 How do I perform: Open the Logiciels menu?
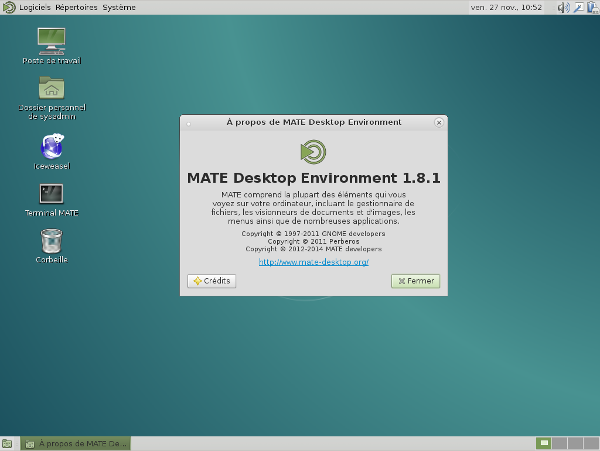(x=35, y=7)
